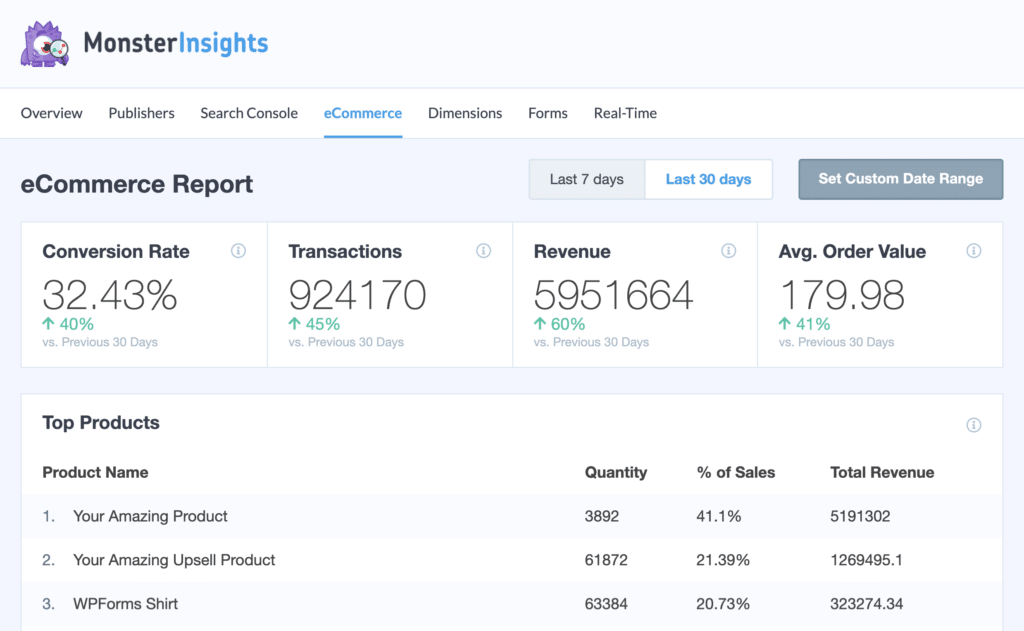The image size is (1024, 631).
Task: Click the Avg. Order Value card title
Action: [852, 251]
